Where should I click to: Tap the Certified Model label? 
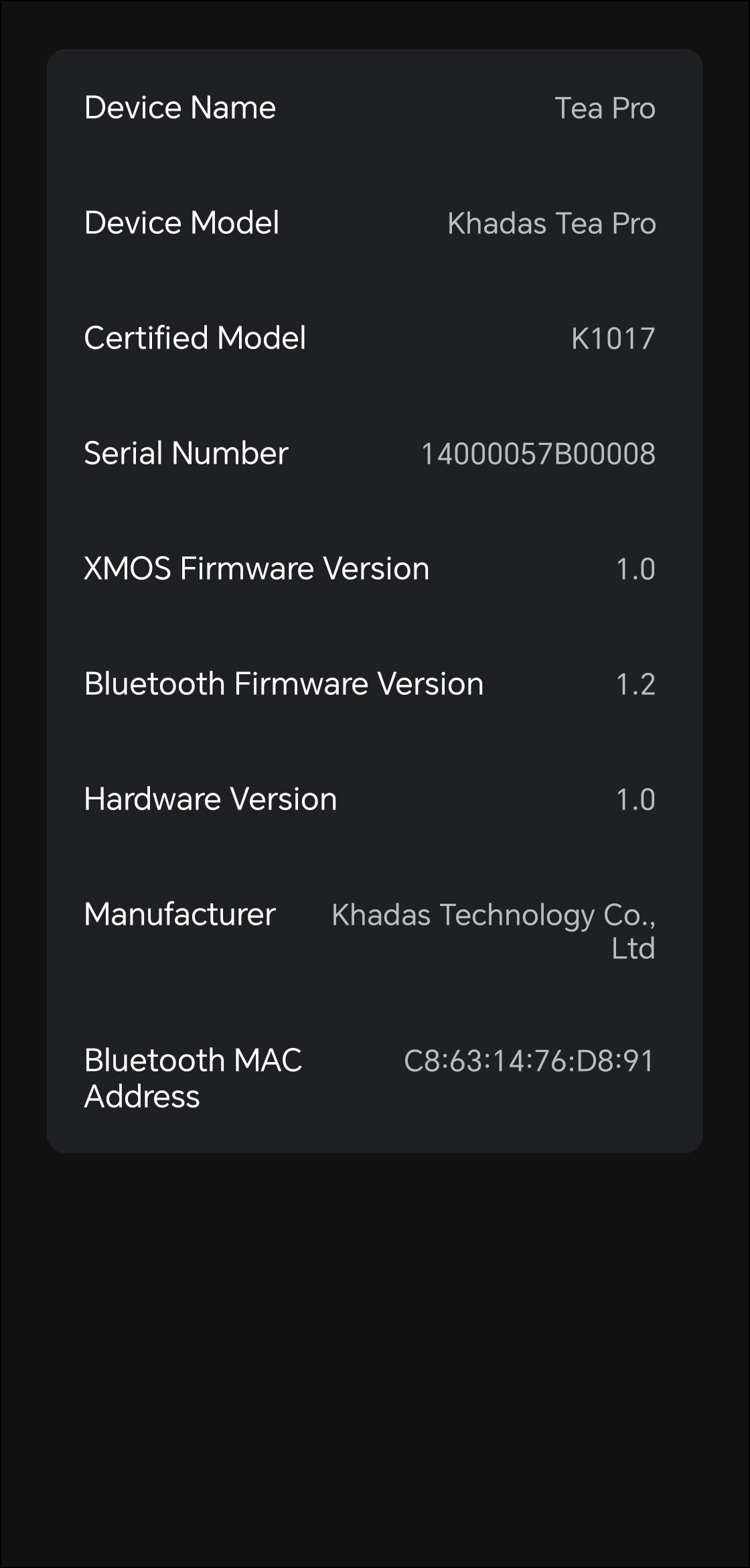195,338
